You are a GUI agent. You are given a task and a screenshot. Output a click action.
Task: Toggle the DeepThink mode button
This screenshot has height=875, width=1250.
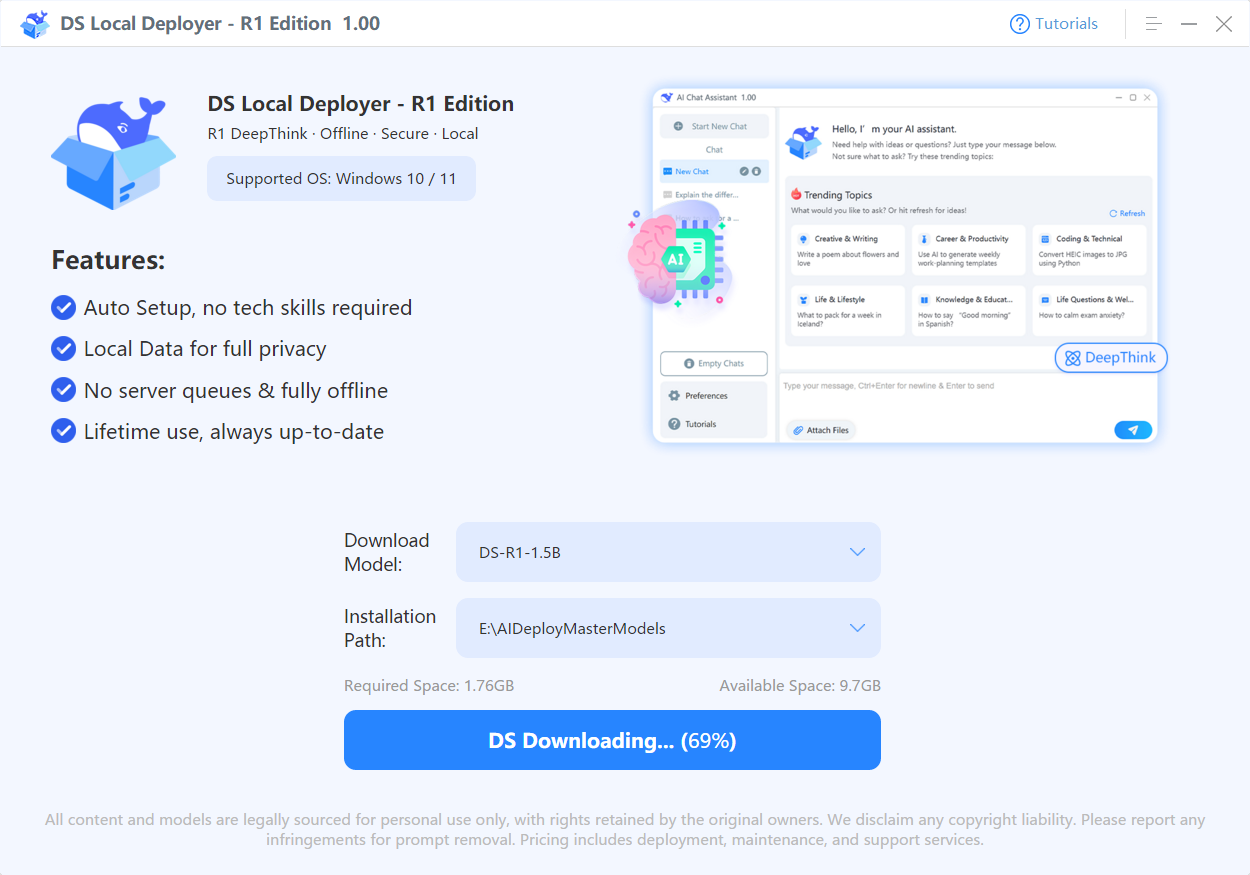click(x=1110, y=357)
